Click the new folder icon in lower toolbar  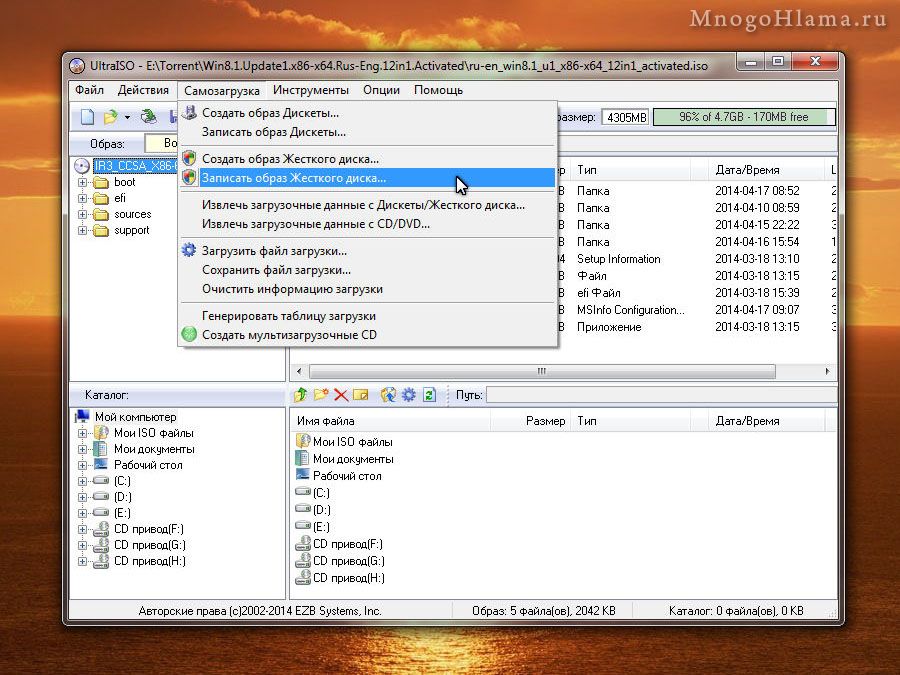pos(321,395)
